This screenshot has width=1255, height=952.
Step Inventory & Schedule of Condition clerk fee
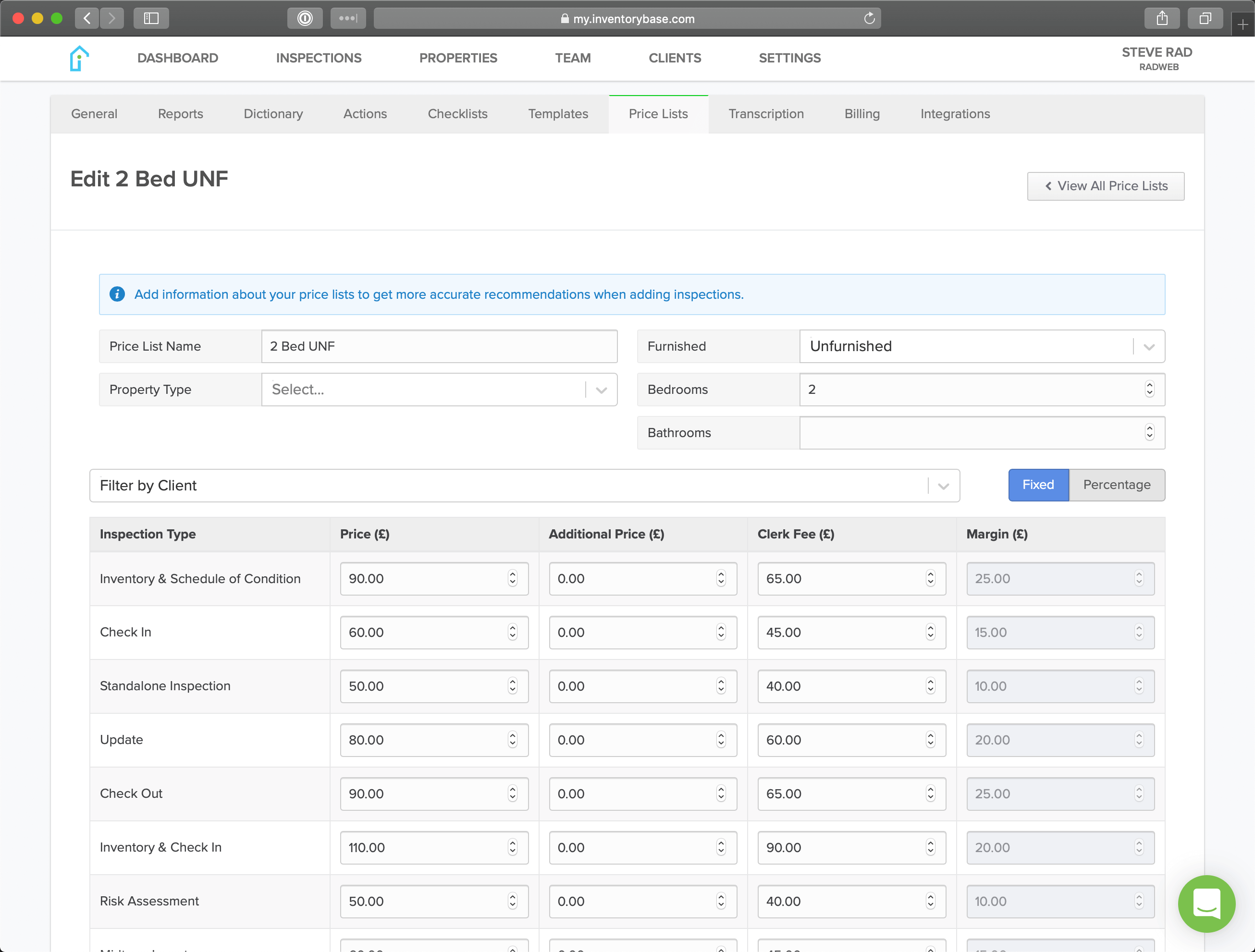point(930,578)
